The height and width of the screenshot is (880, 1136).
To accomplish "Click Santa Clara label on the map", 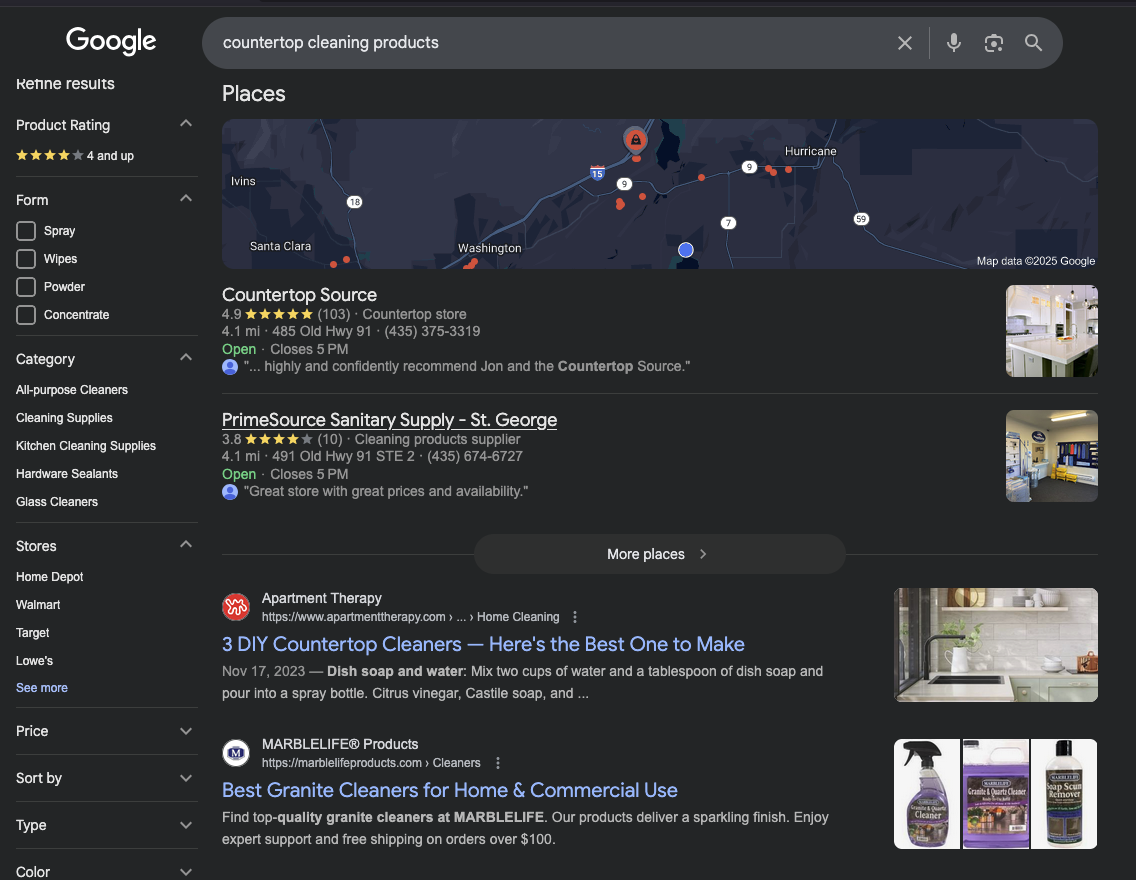I will pos(280,246).
